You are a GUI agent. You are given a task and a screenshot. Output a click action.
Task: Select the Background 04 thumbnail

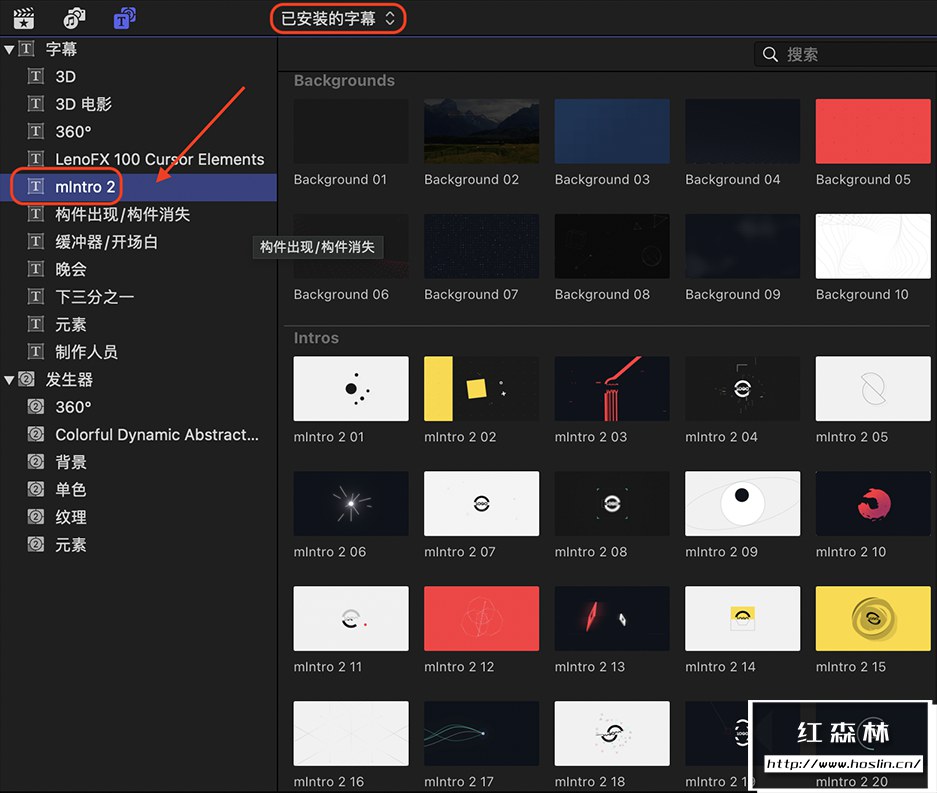point(742,131)
